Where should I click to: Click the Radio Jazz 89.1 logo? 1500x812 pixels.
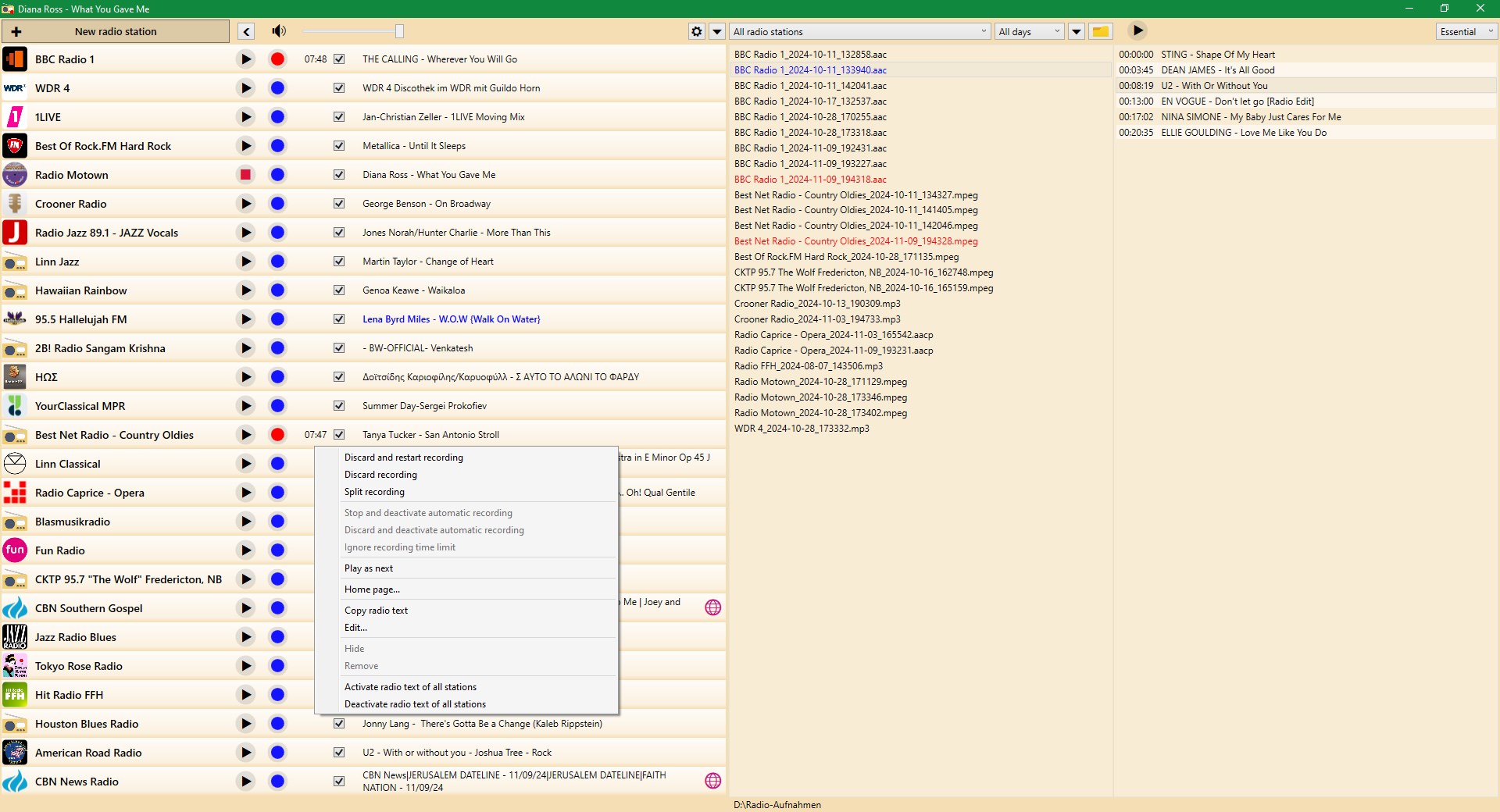(x=15, y=233)
